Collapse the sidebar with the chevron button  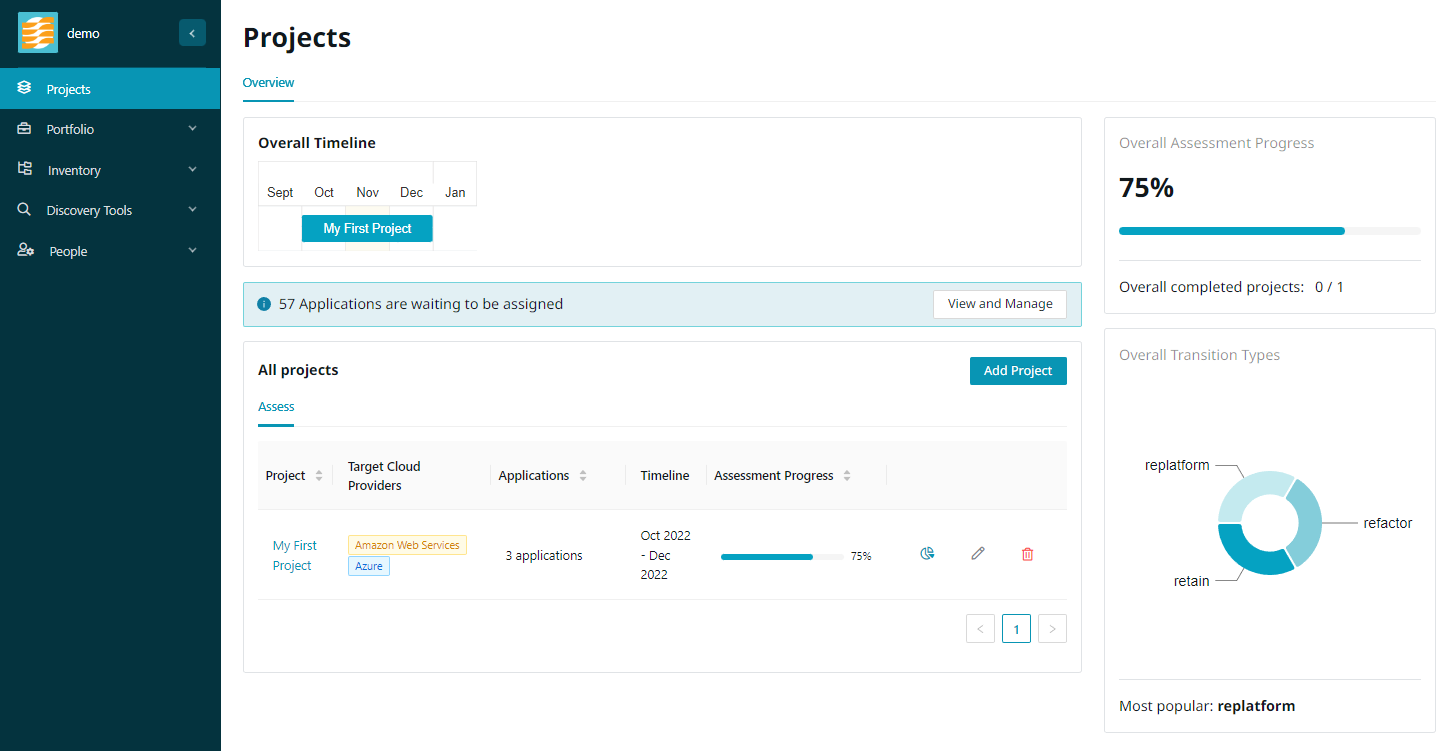192,33
